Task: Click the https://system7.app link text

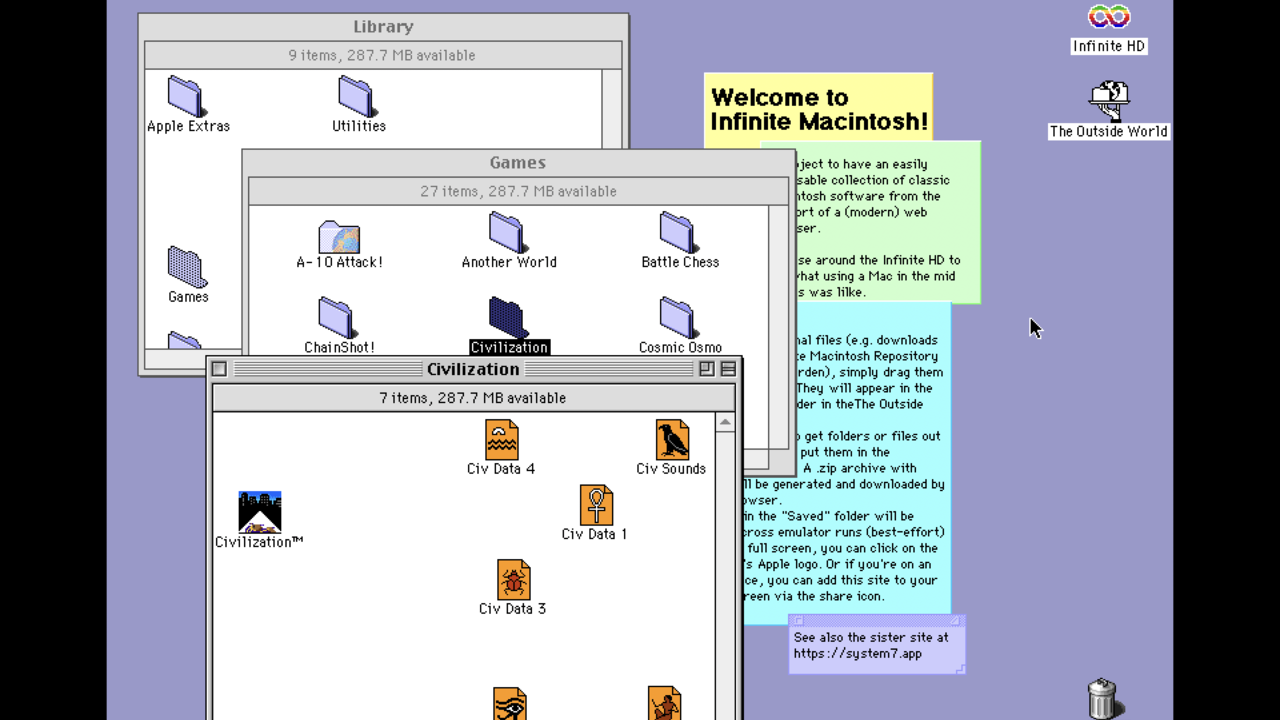Action: [858, 654]
